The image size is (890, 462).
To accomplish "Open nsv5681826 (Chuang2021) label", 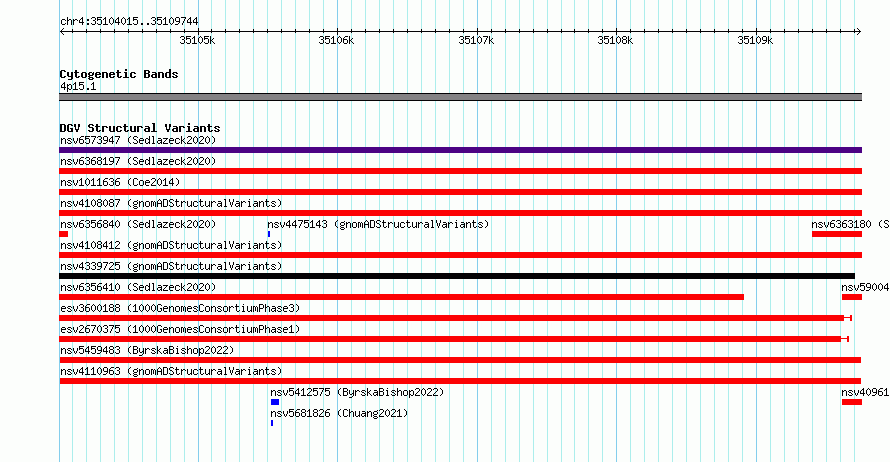I will (x=339, y=413).
